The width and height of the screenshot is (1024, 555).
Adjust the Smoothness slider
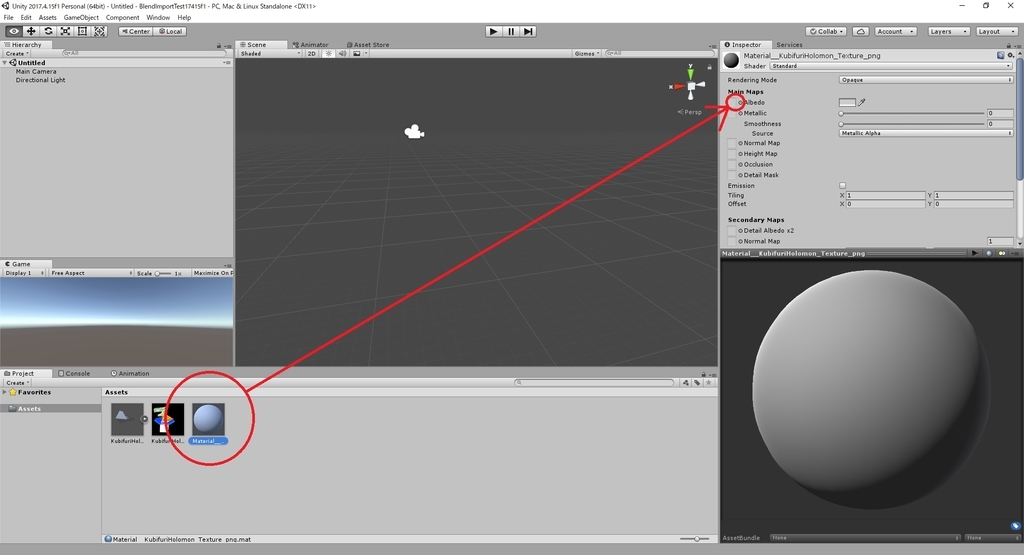[x=912, y=124]
